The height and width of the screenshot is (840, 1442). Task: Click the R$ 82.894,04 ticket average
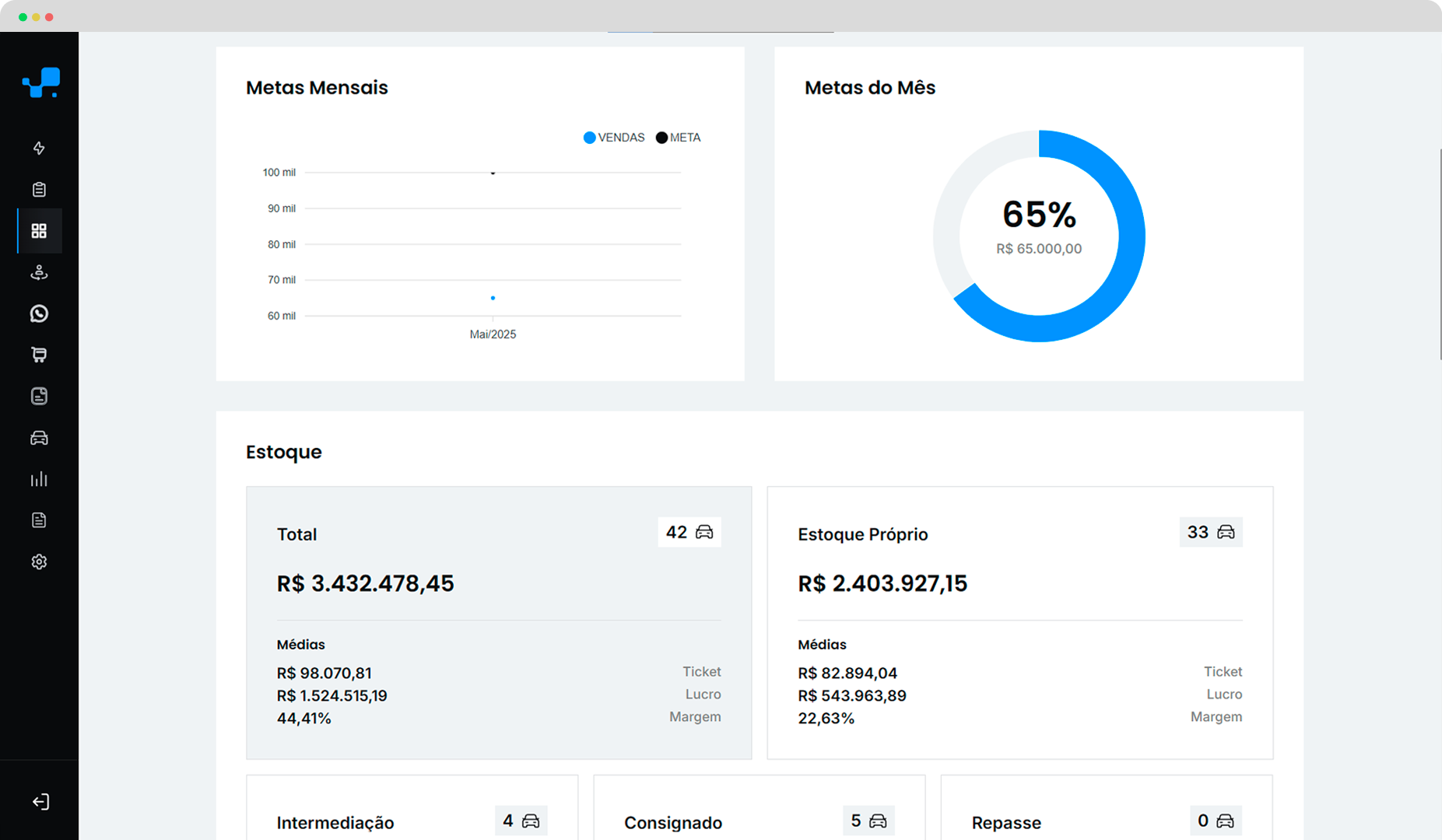pyautogui.click(x=847, y=673)
